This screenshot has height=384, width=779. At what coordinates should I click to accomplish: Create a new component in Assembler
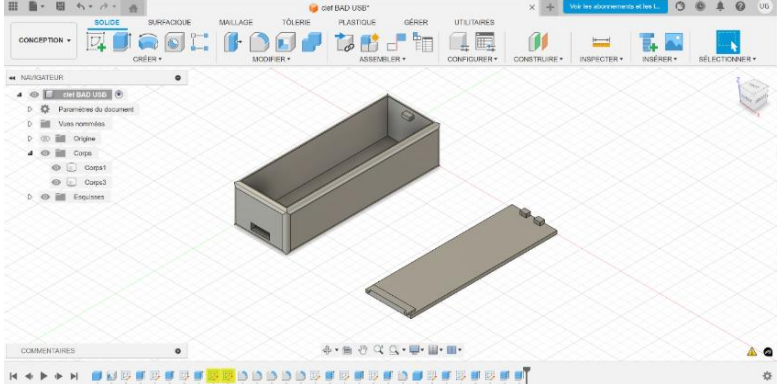[369, 42]
